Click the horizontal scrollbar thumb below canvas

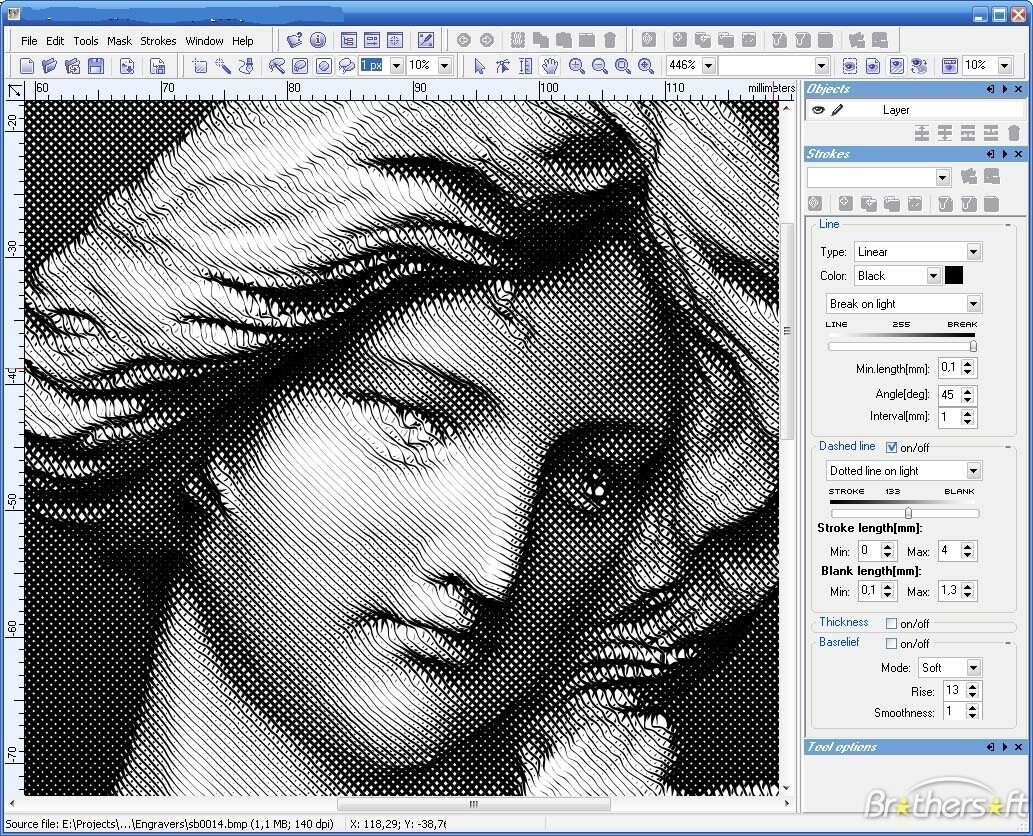[x=474, y=804]
